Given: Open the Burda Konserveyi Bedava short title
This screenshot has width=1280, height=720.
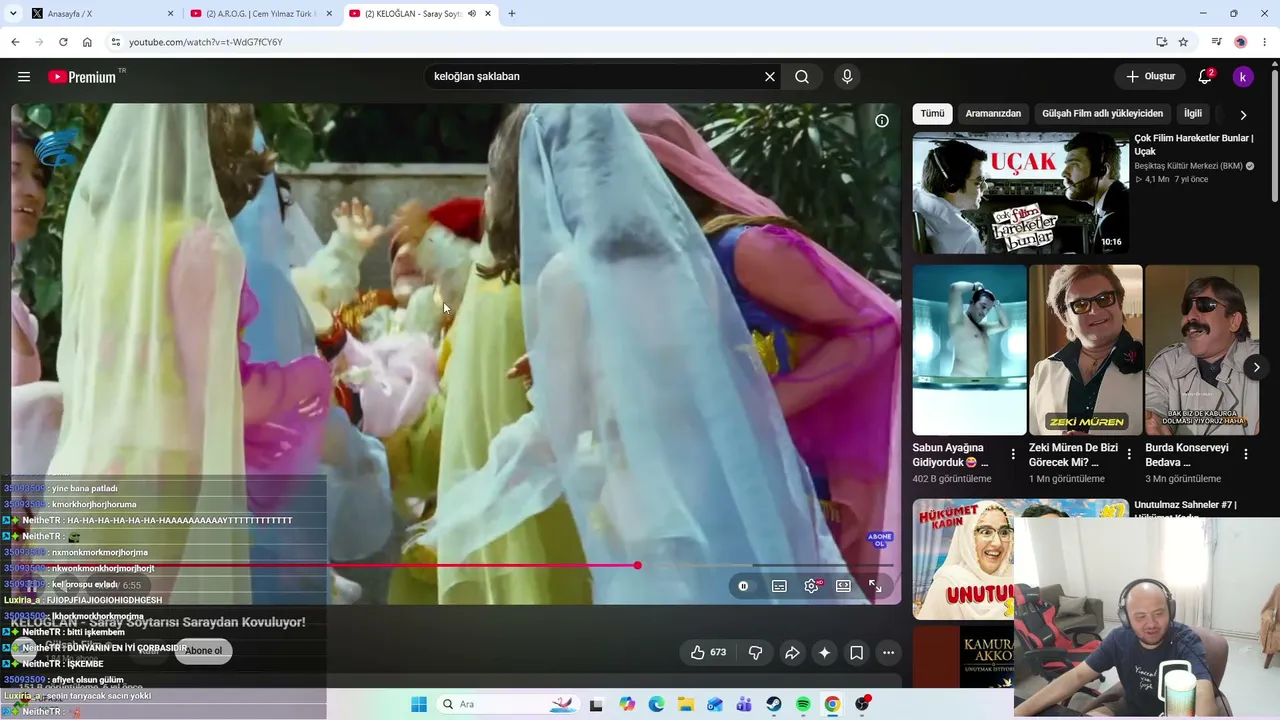Looking at the screenshot, I should coord(1186,455).
